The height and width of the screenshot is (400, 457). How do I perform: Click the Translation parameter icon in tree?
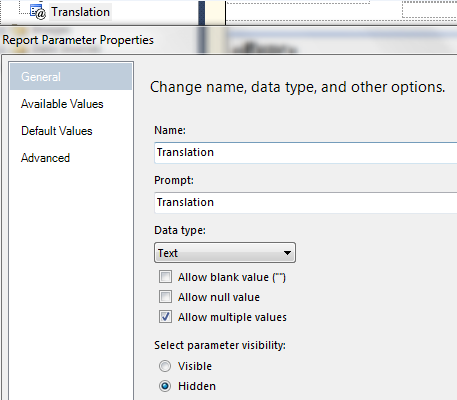point(38,12)
